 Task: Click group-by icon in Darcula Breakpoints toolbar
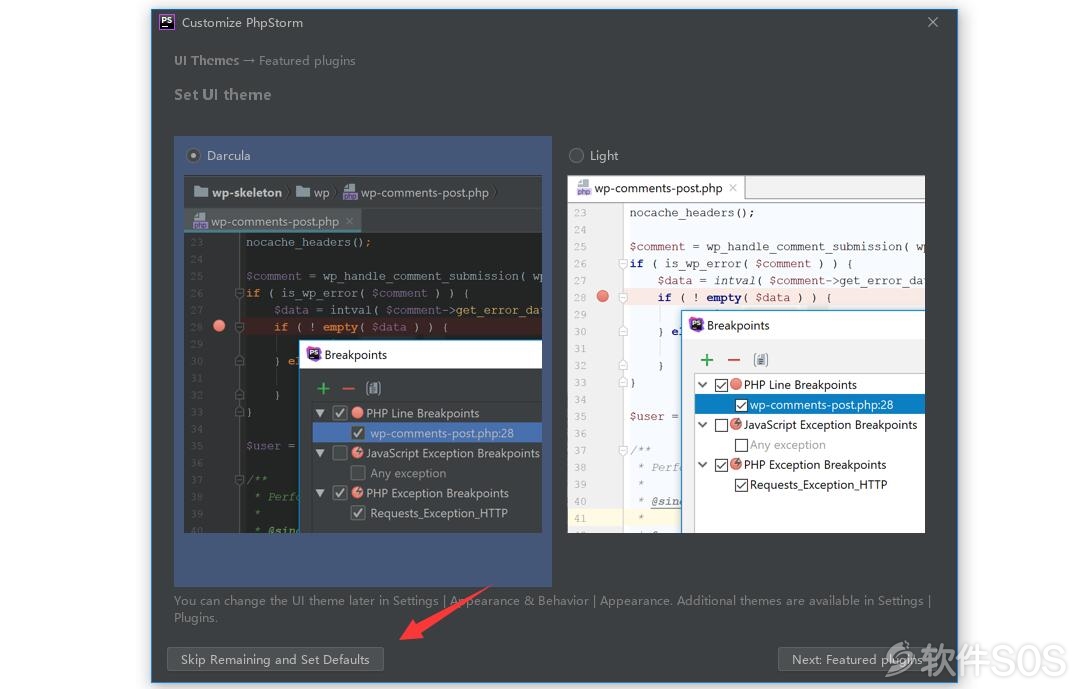(373, 388)
